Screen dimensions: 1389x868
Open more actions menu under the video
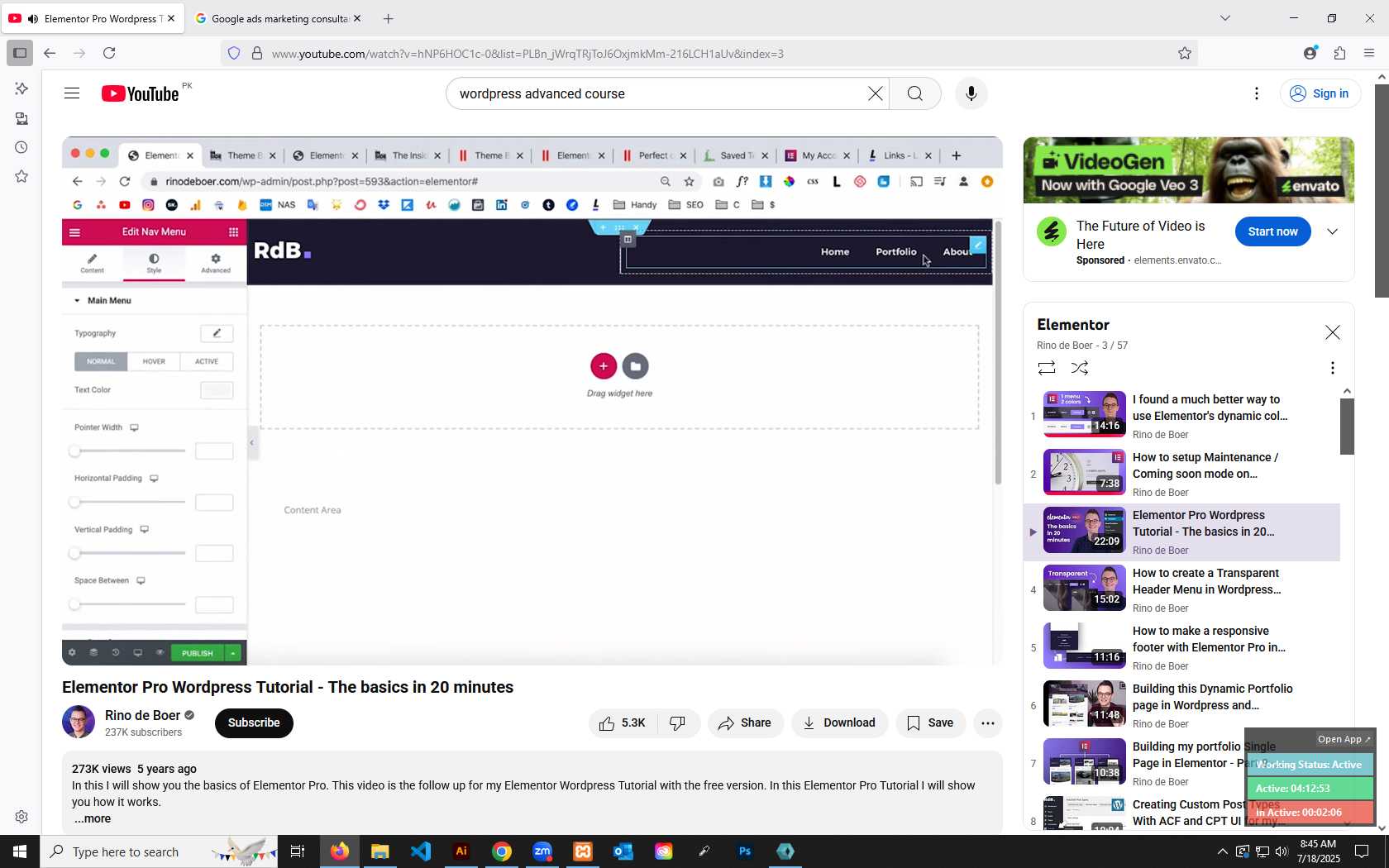coord(988,723)
